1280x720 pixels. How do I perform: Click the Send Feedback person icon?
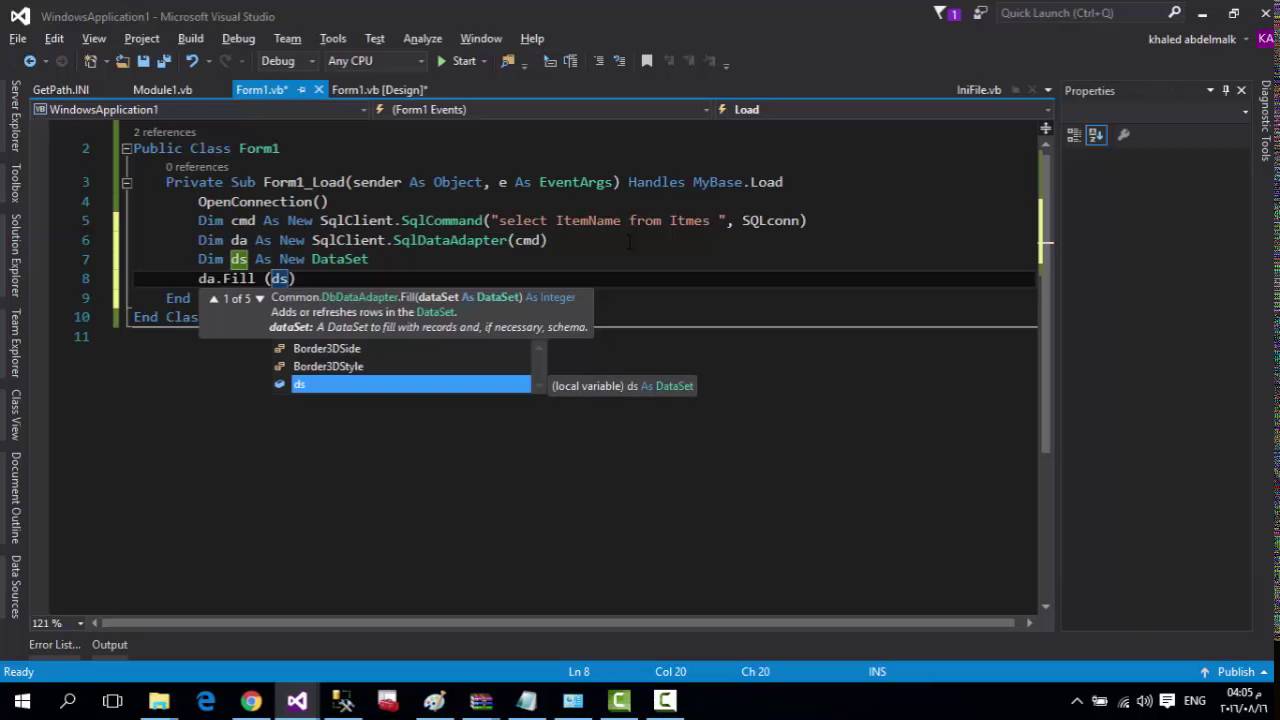pyautogui.click(x=979, y=13)
